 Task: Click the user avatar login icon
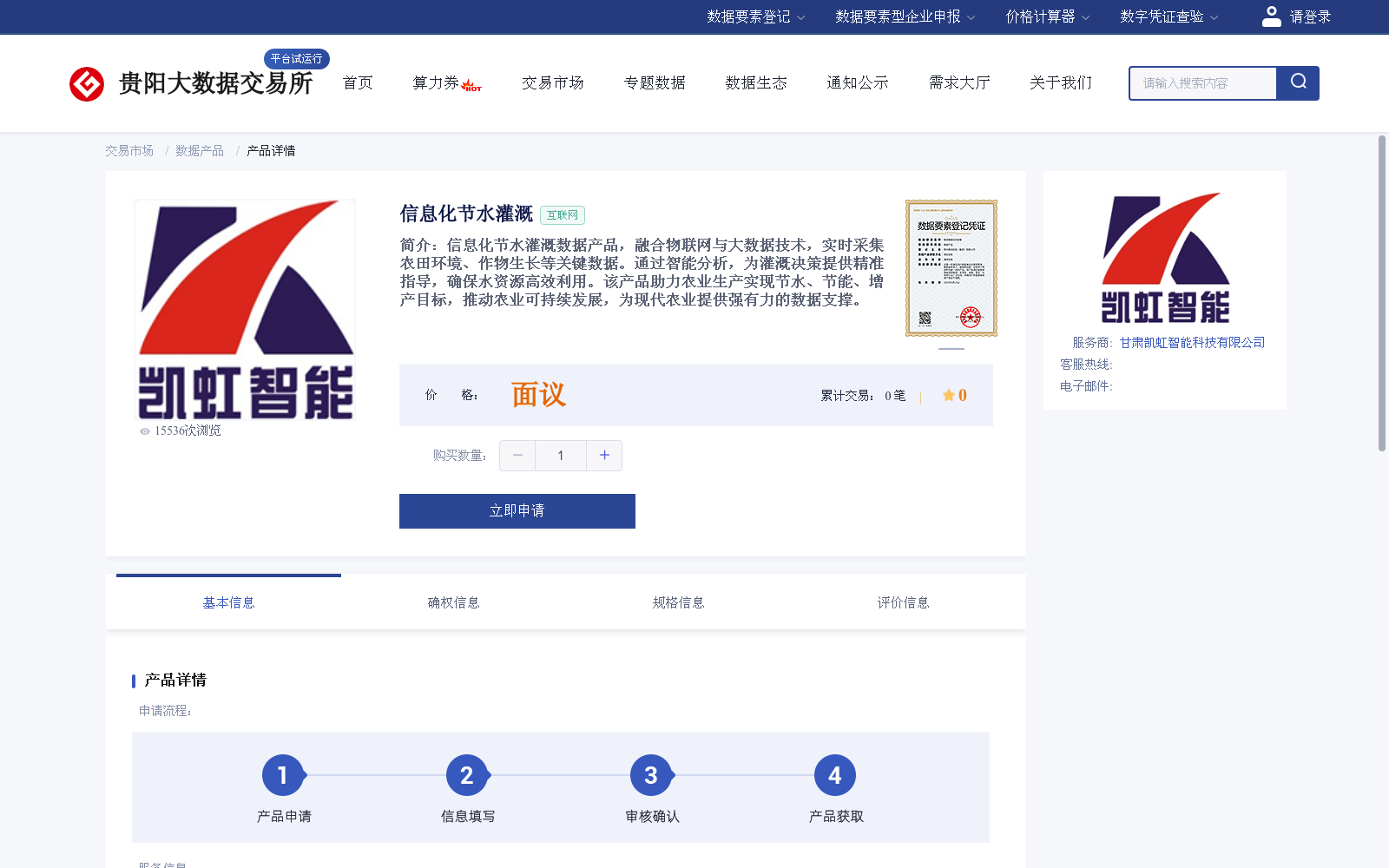click(x=1271, y=16)
